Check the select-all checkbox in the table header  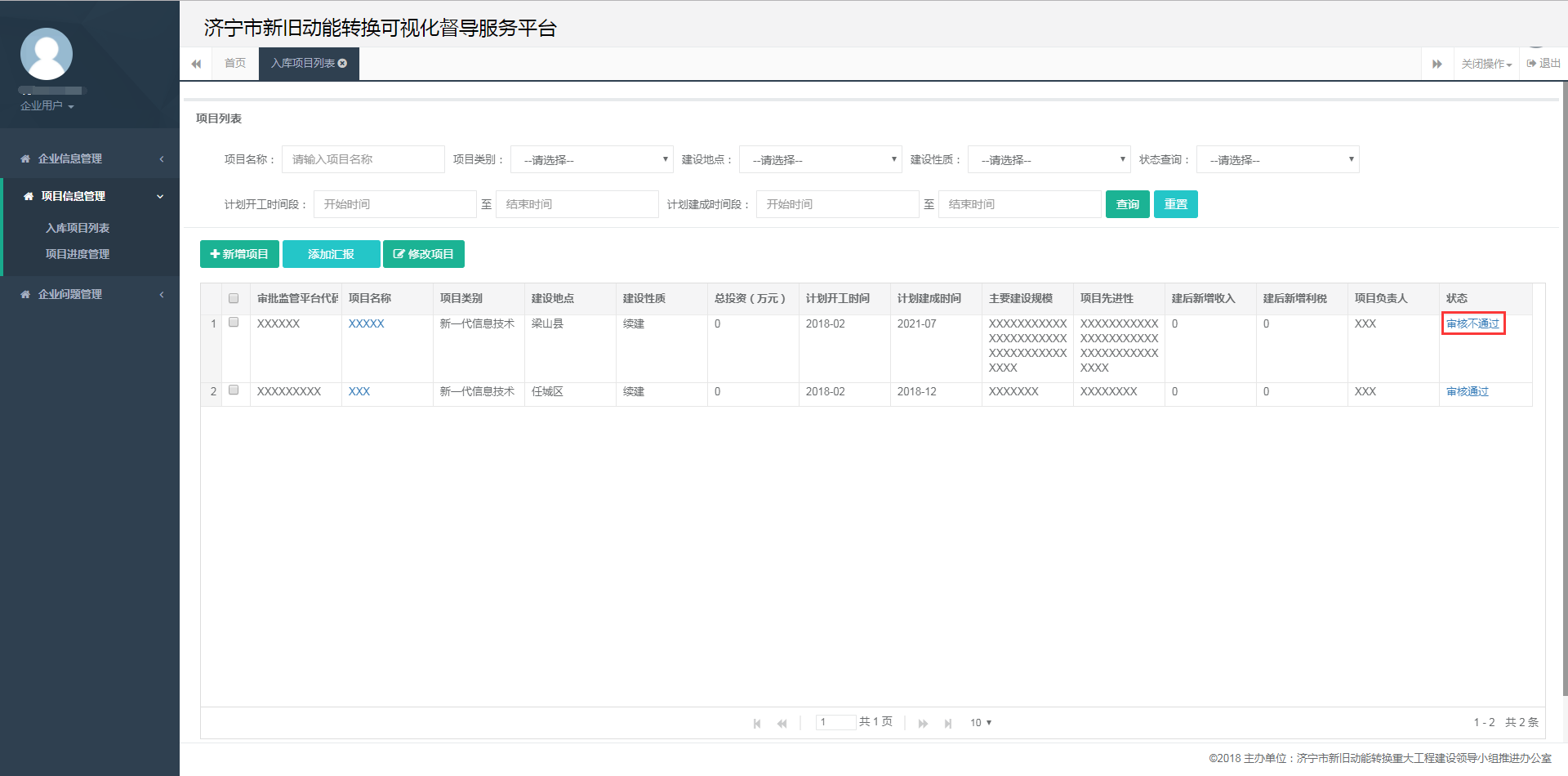[234, 298]
